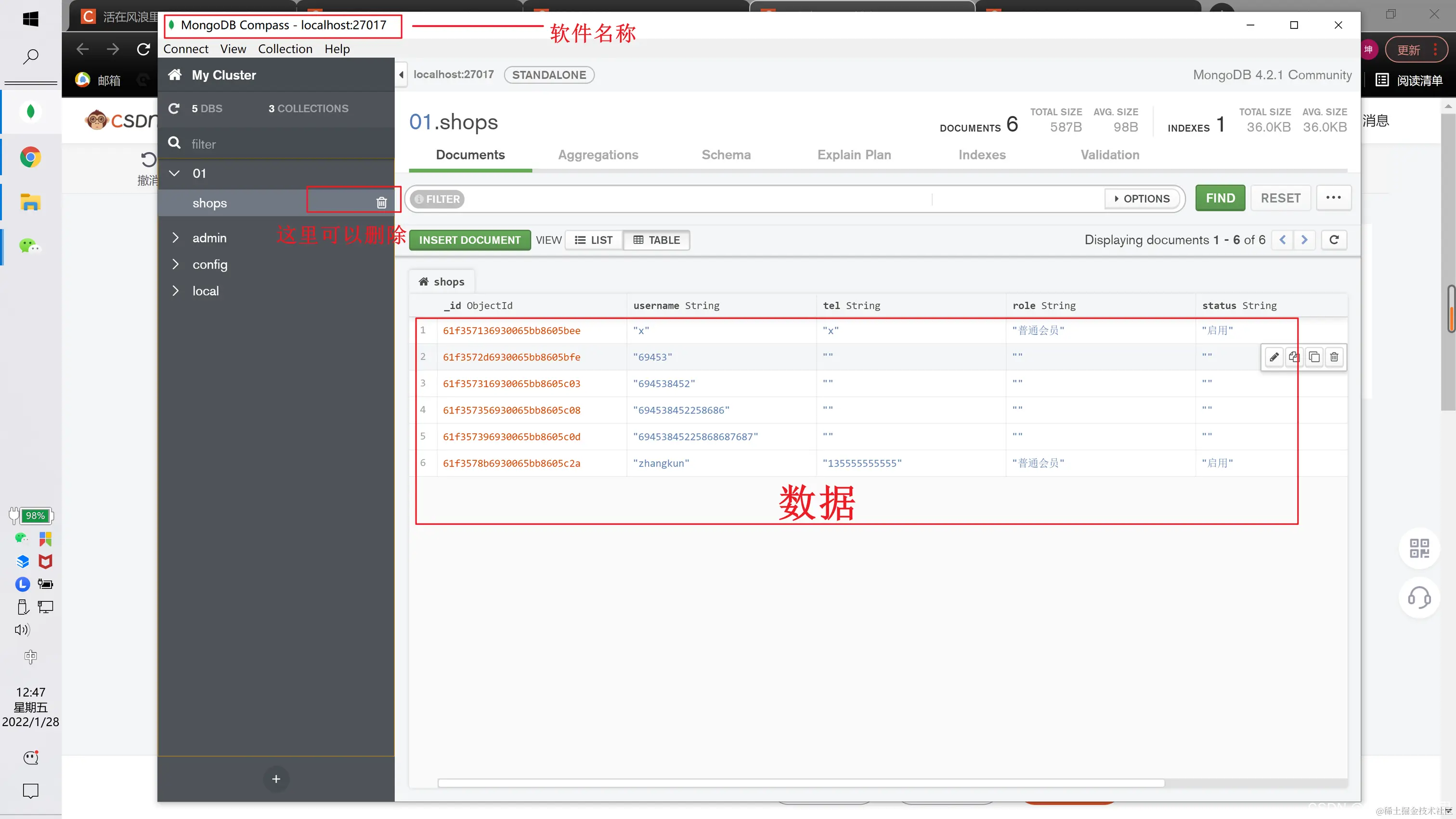Delete the shops collection trash icon

tap(381, 202)
